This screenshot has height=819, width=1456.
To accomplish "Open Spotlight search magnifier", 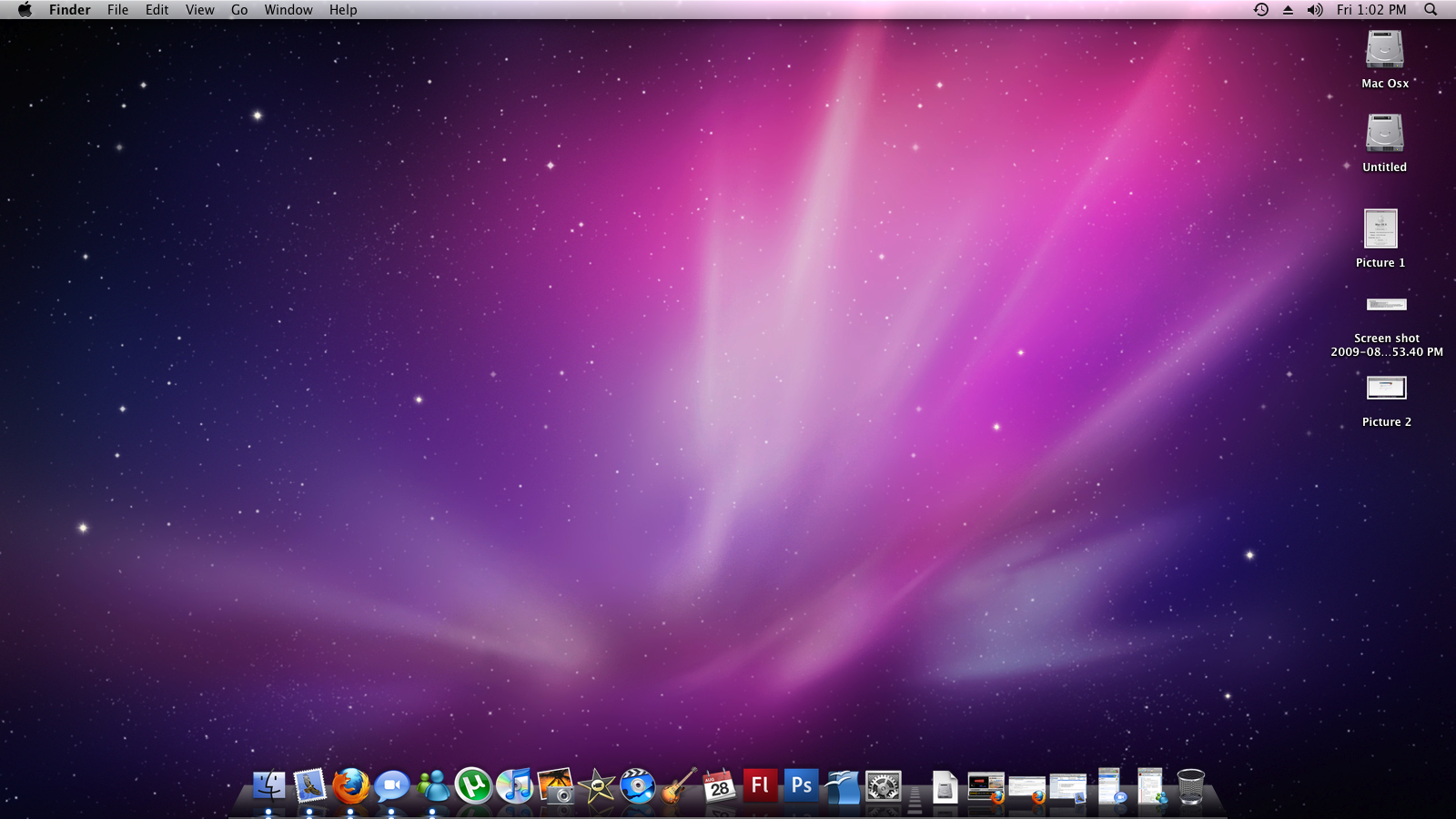I will point(1431,9).
